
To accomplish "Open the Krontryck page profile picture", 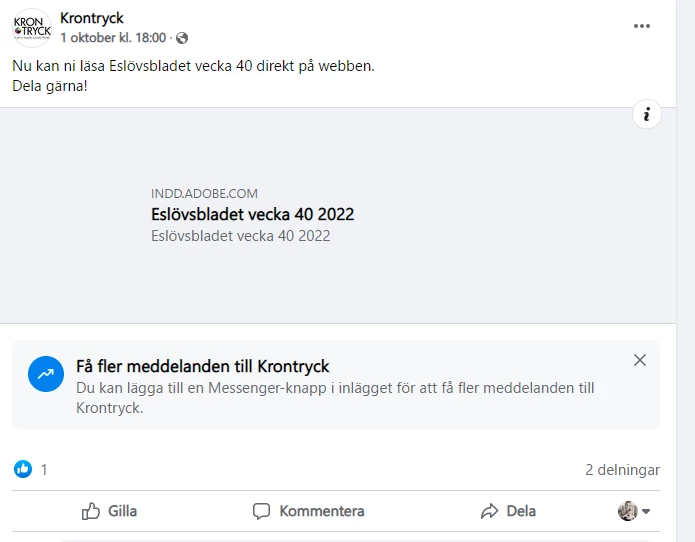I will 32,28.
